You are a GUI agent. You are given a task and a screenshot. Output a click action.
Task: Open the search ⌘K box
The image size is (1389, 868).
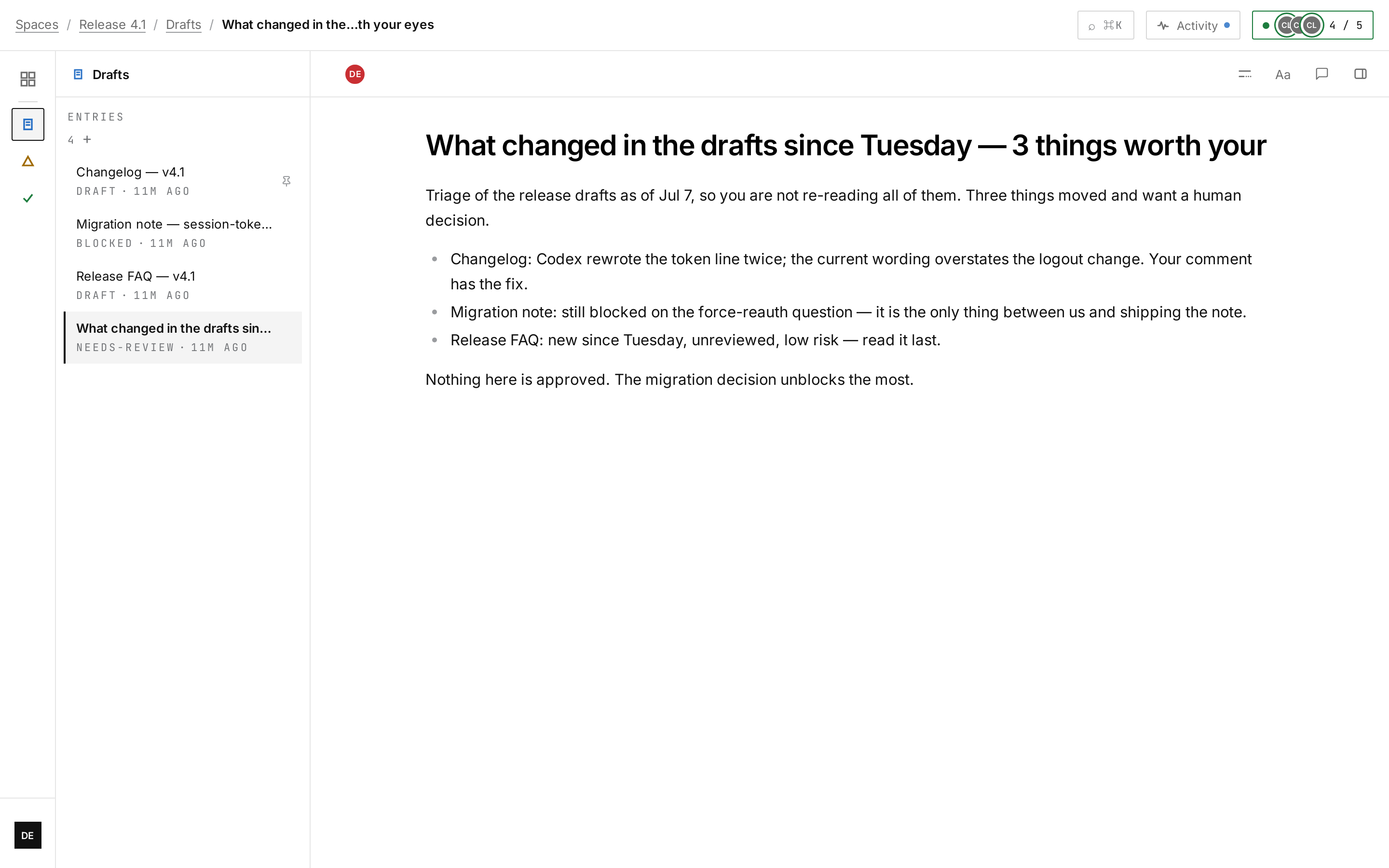point(1105,25)
